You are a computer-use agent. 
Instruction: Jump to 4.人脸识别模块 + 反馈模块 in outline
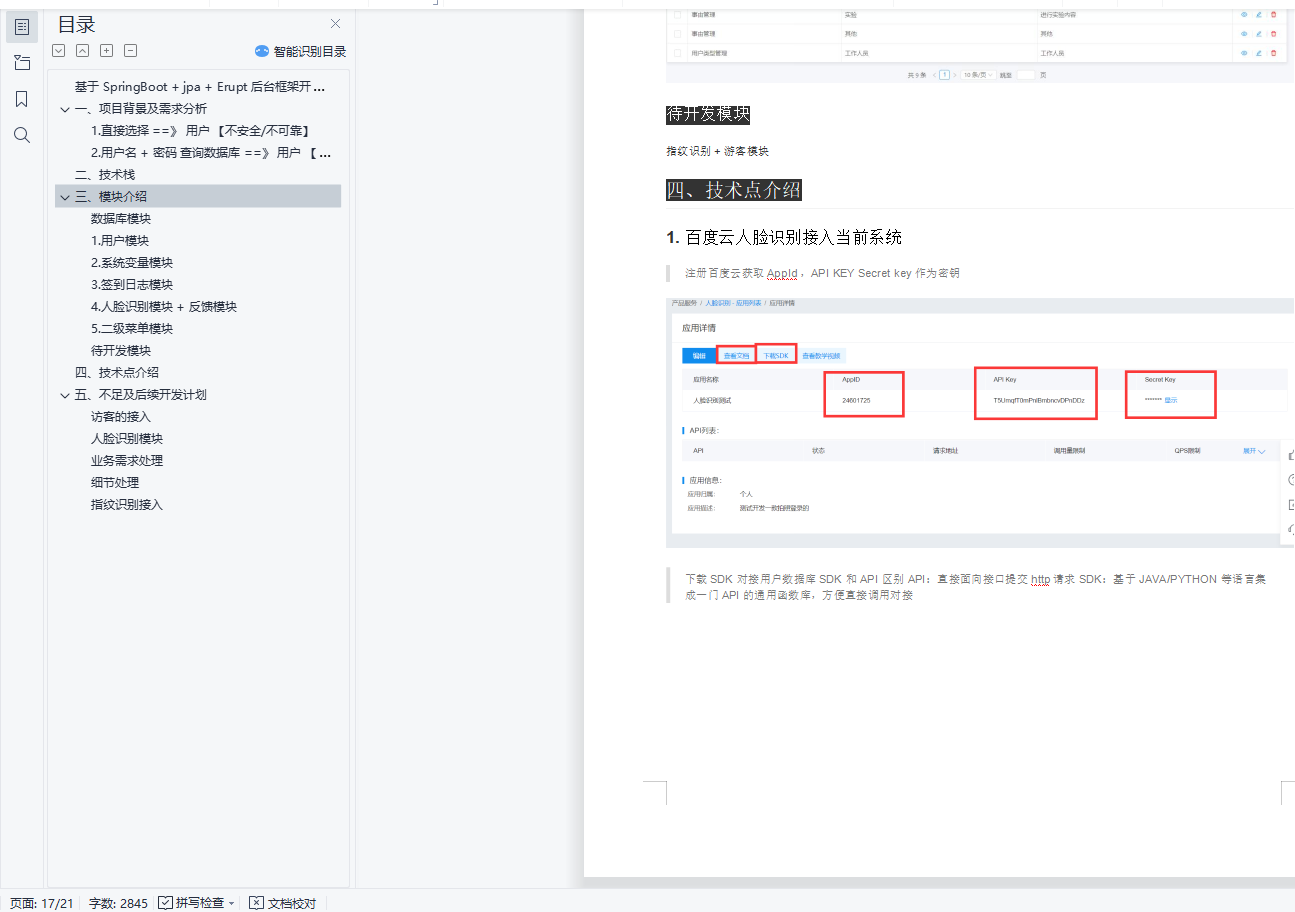tap(164, 307)
